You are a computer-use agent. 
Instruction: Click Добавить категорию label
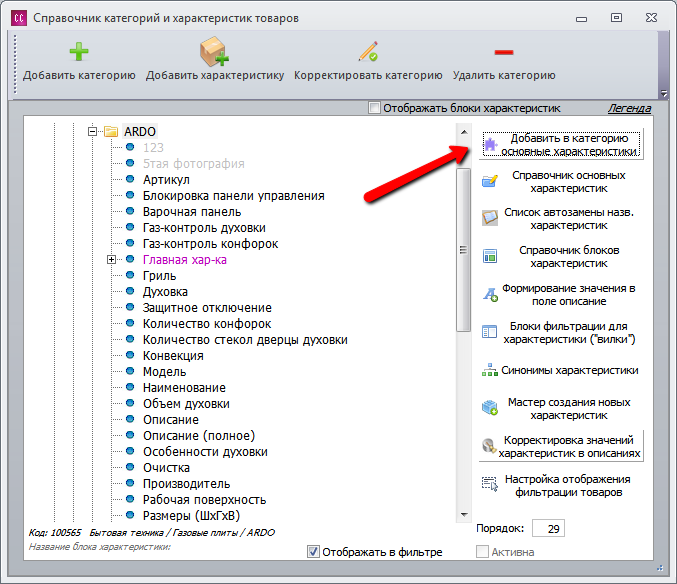coord(79,75)
